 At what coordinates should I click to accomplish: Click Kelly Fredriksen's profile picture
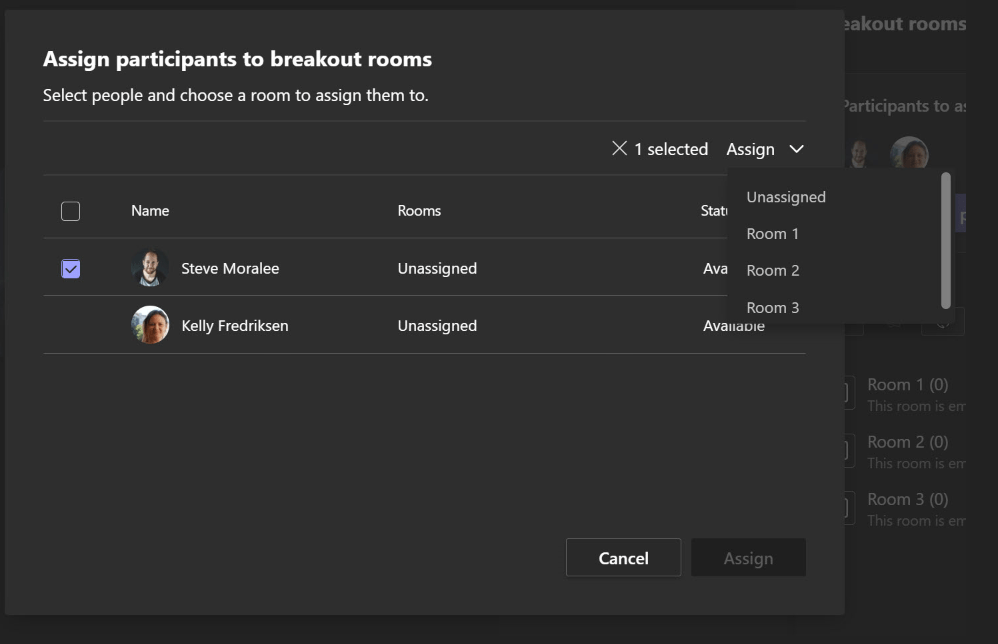click(150, 325)
